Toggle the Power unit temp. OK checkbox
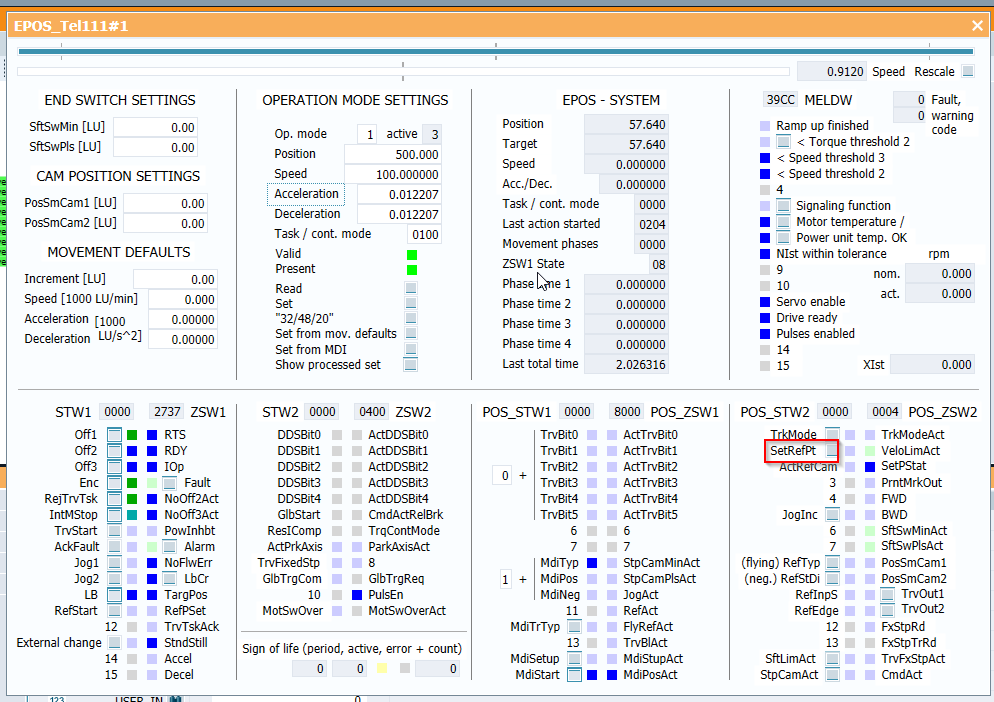The image size is (994, 702). (784, 238)
